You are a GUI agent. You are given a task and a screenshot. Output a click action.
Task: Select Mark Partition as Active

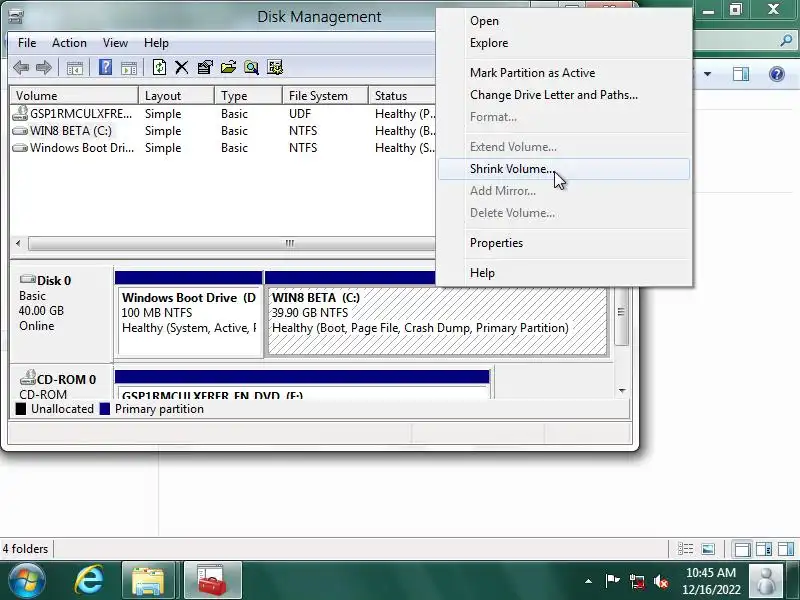pyautogui.click(x=564, y=73)
